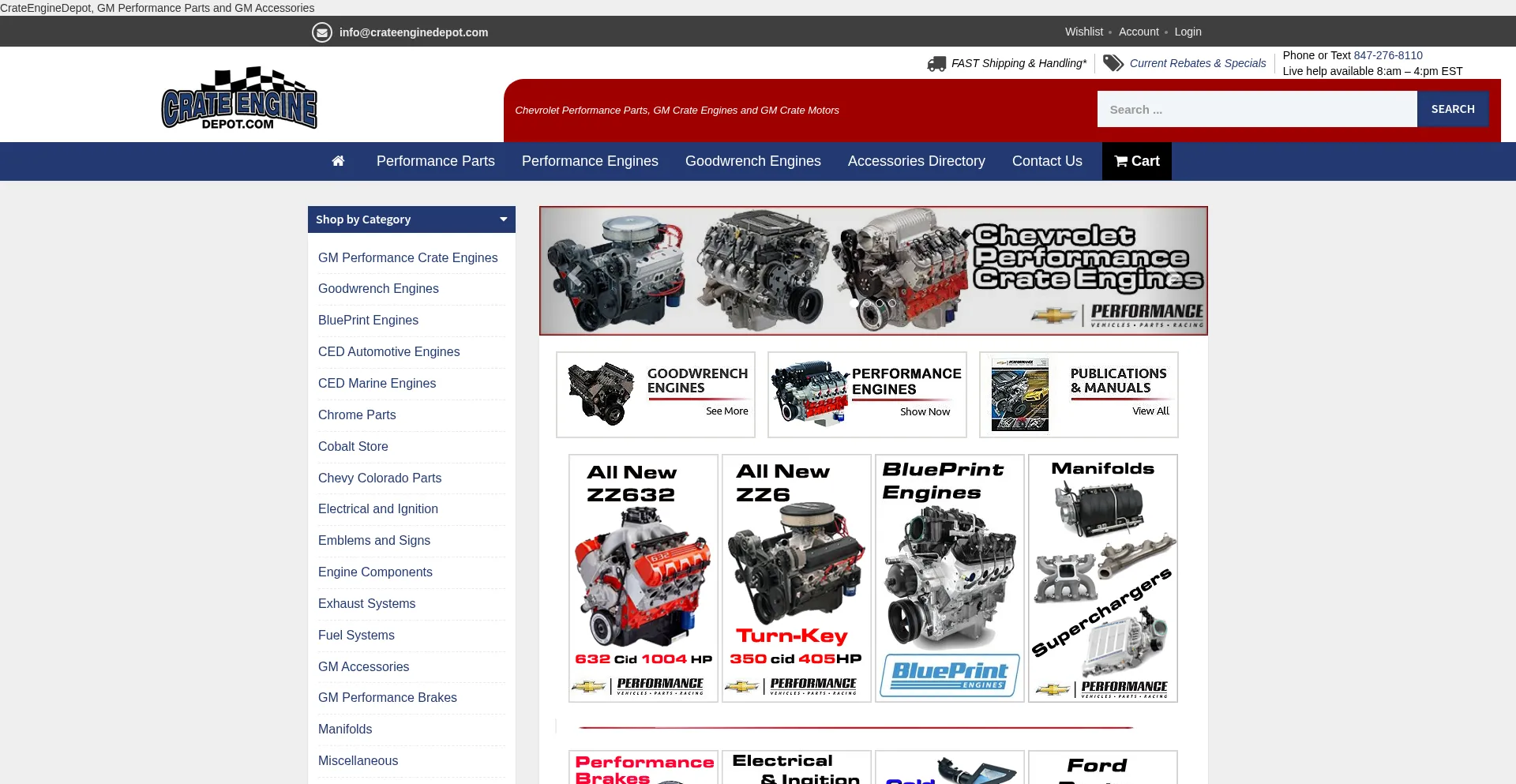
Task: Select fourth carousel slide indicator dot
Action: coord(892,303)
